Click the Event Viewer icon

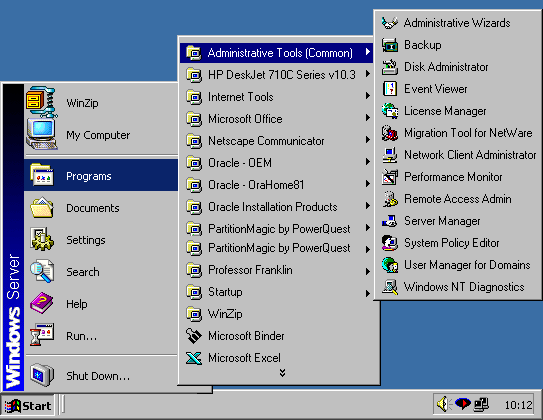390,89
